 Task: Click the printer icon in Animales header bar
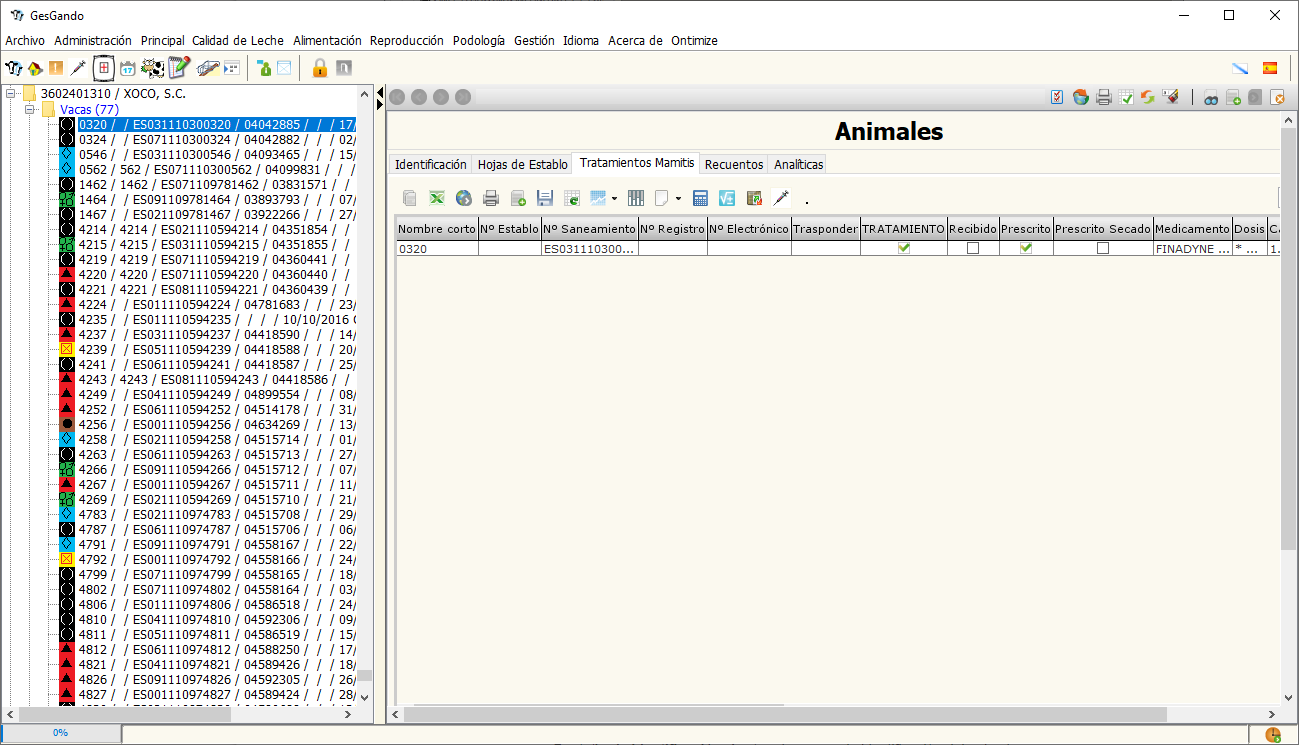[1104, 97]
